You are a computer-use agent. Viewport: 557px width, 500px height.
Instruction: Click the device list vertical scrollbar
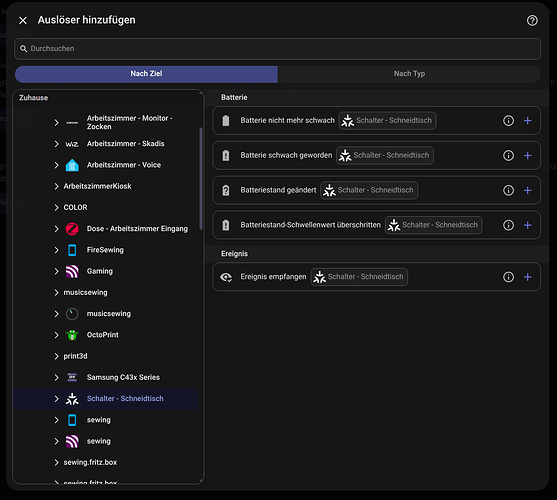pos(201,179)
